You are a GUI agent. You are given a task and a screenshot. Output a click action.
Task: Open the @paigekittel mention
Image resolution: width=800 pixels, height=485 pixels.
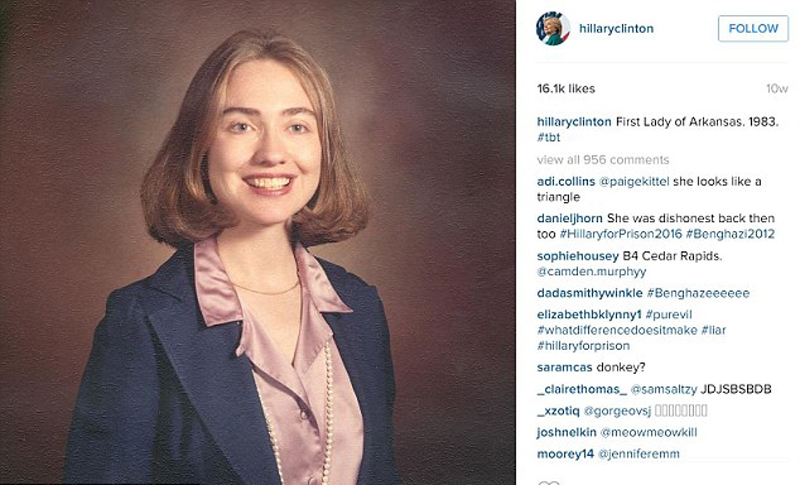tap(634, 182)
